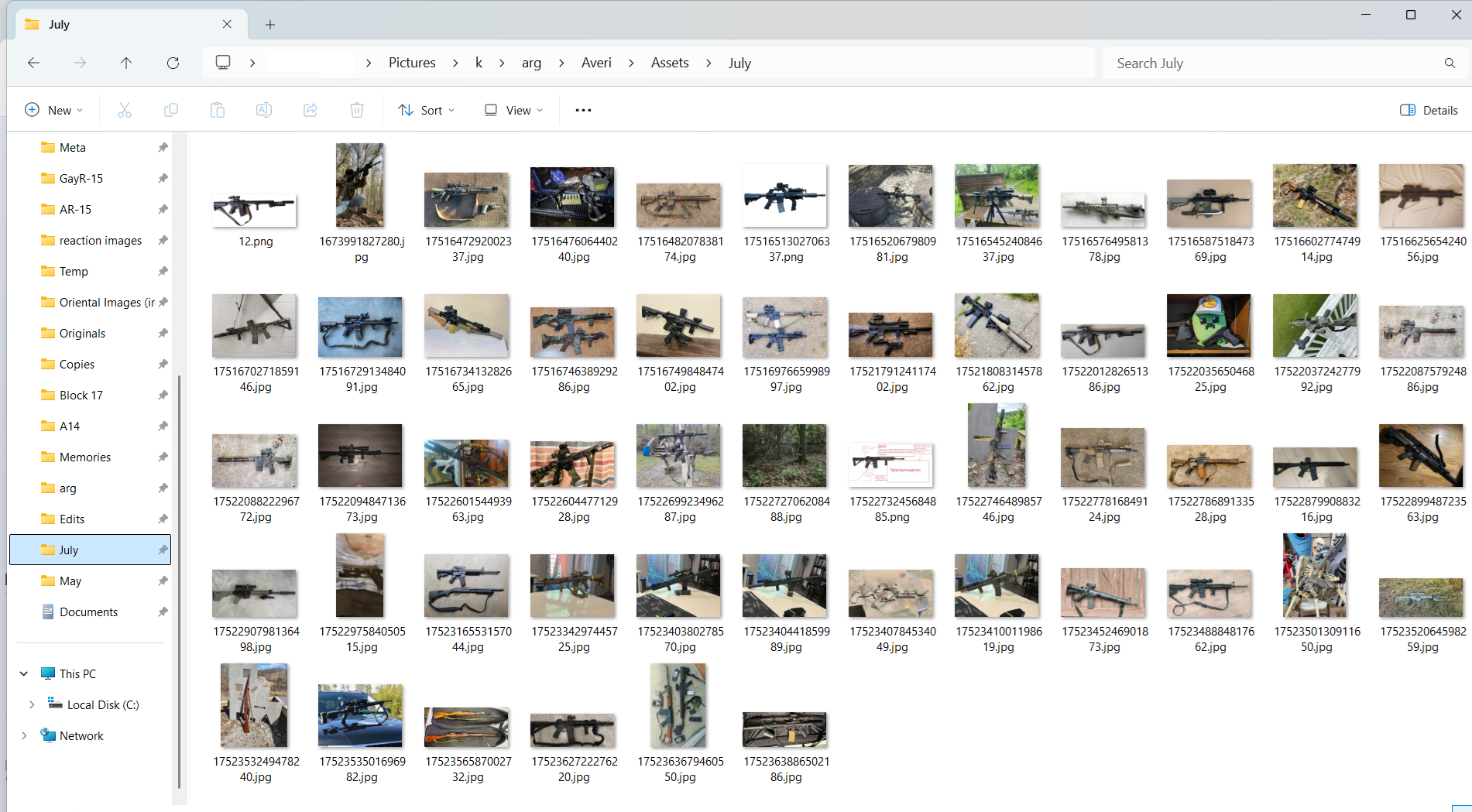Toggle the Details pane button
This screenshot has width=1472, height=812.
click(1429, 110)
